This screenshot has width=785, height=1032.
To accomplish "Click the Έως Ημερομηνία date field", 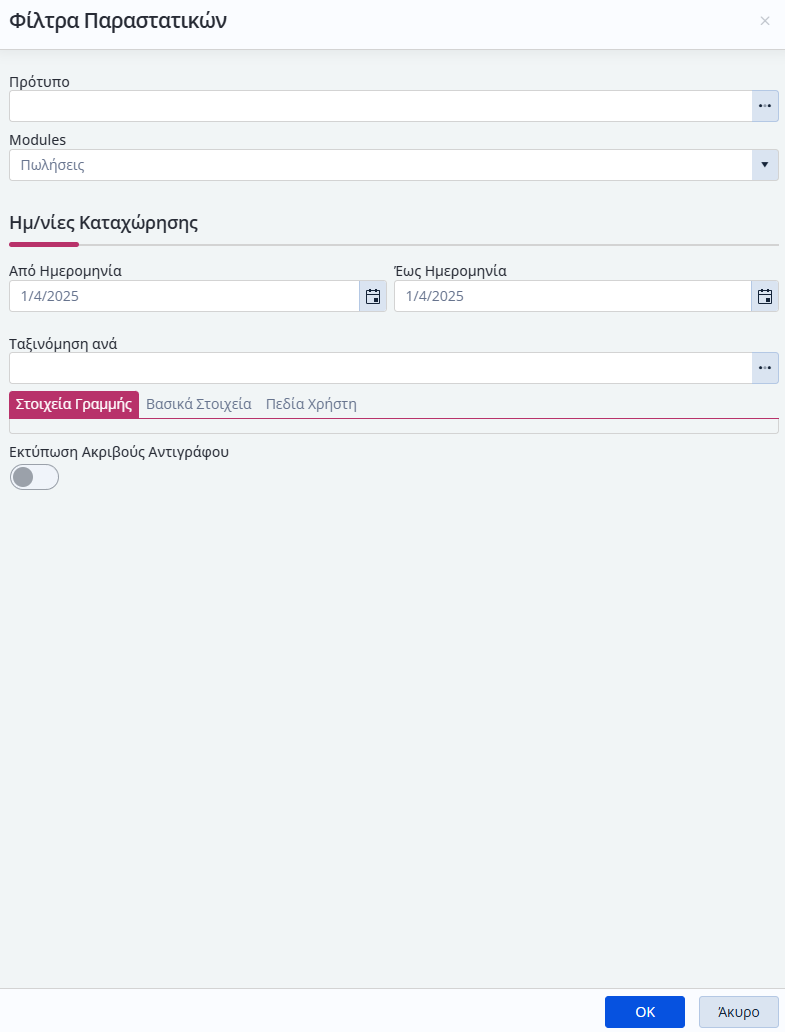I will (572, 296).
